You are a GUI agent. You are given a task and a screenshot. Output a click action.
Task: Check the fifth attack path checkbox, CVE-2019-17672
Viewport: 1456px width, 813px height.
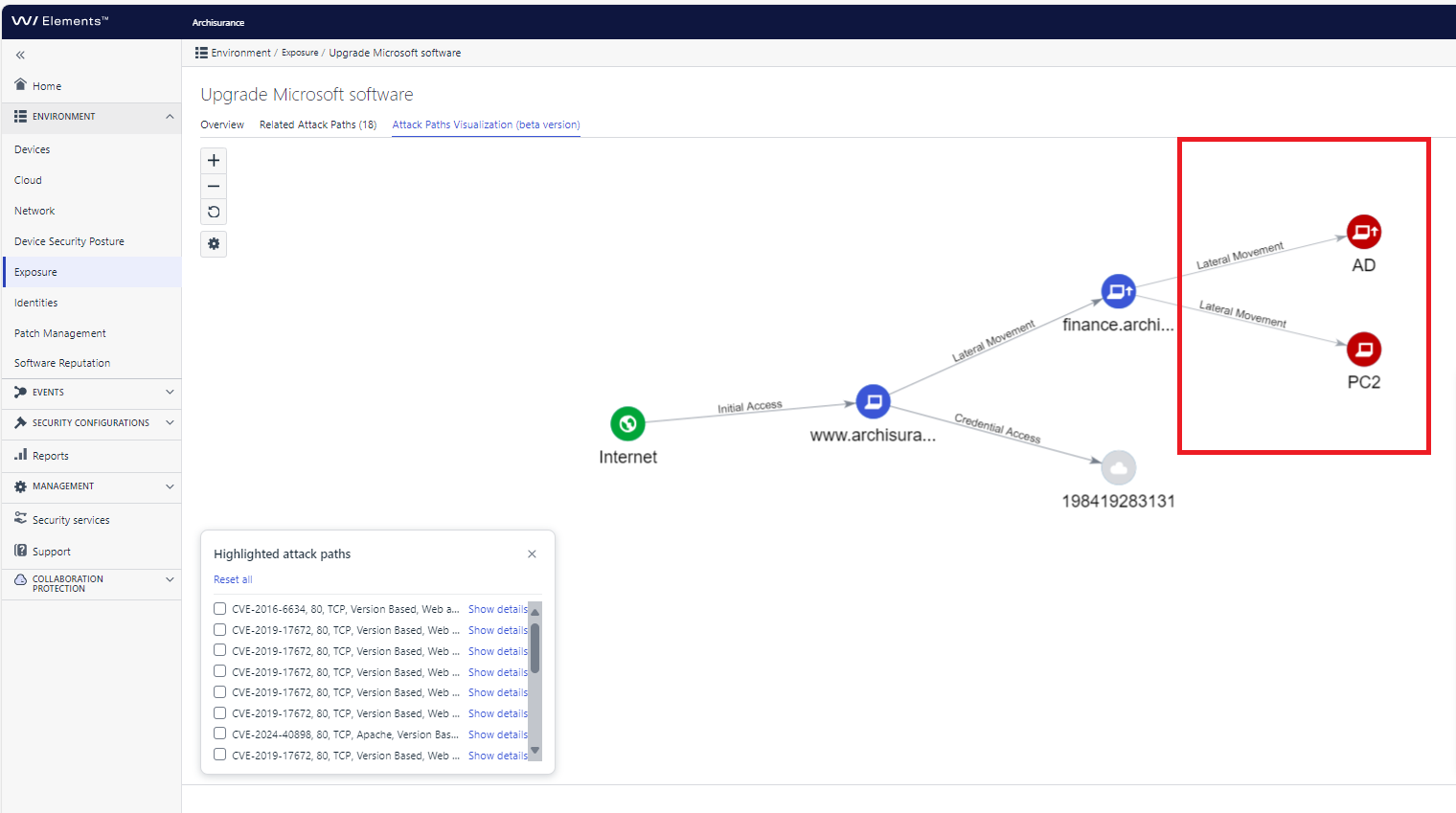coord(219,691)
